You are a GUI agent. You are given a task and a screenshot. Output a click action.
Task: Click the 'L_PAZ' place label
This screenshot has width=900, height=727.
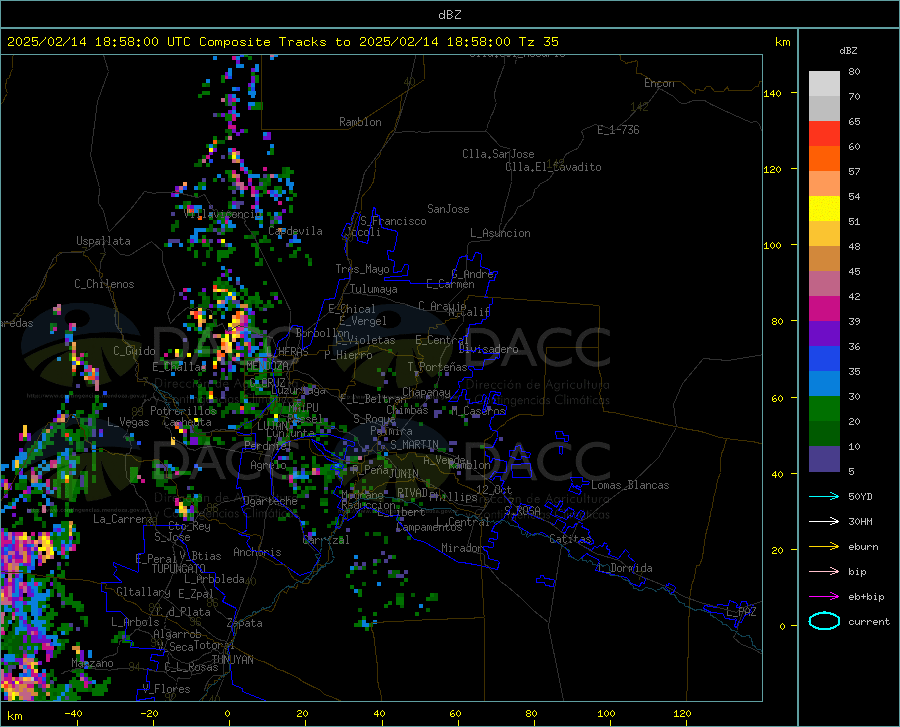click(742, 612)
